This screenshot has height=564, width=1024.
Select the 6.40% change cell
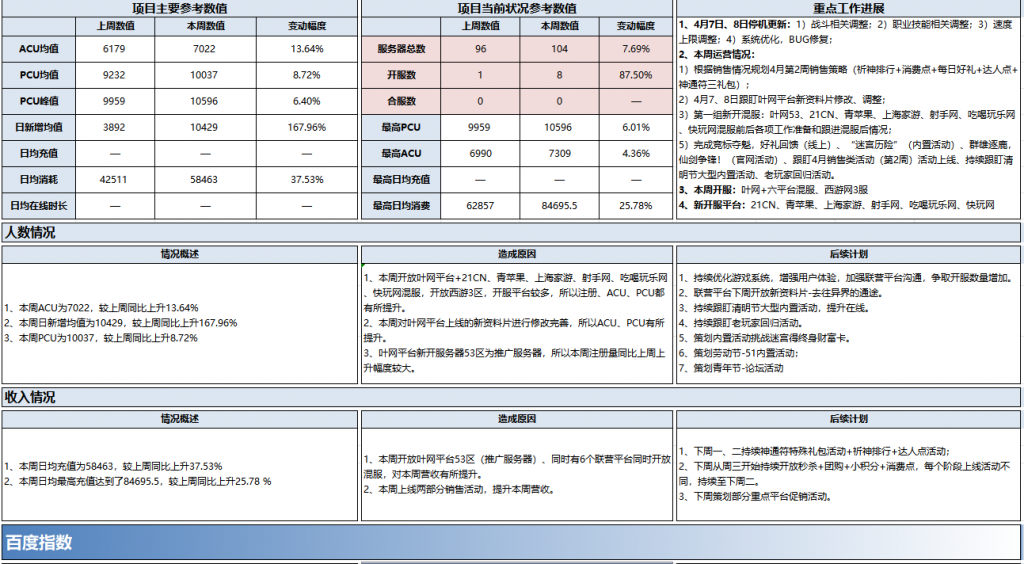point(307,101)
